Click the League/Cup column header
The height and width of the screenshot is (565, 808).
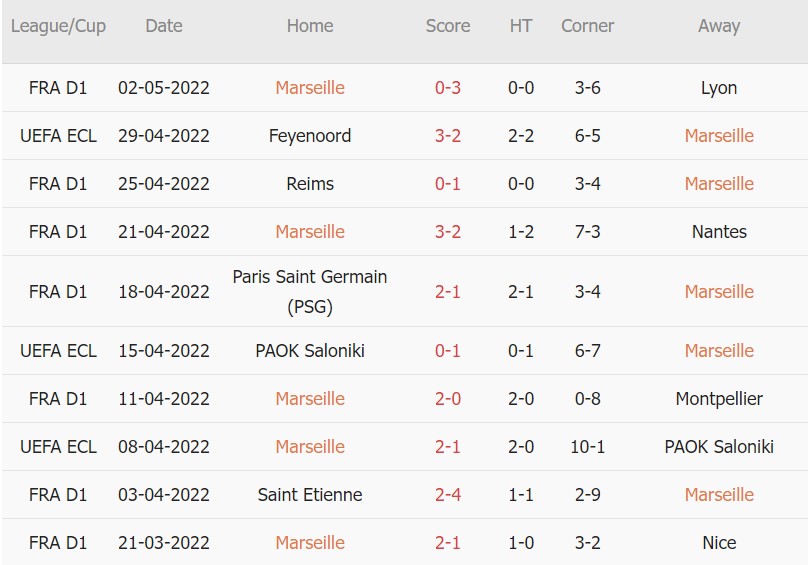click(x=58, y=26)
